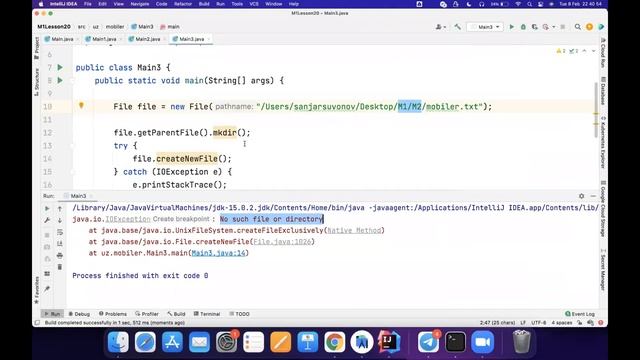
Task: Open the UTF-8 encoding selector in status bar
Action: pos(538,323)
